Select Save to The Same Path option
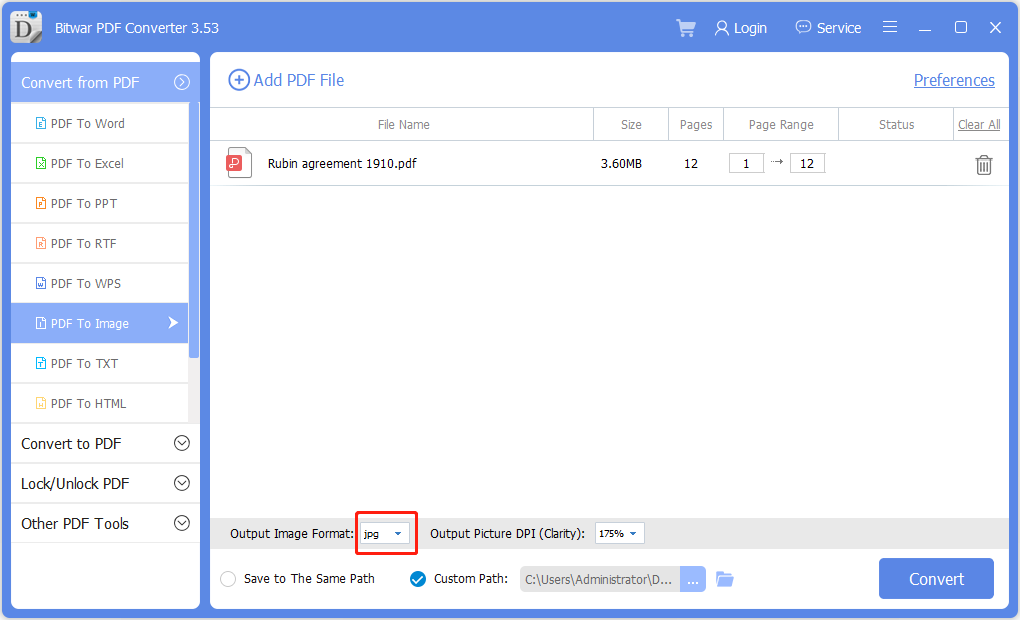The image size is (1020, 620). pyautogui.click(x=228, y=579)
